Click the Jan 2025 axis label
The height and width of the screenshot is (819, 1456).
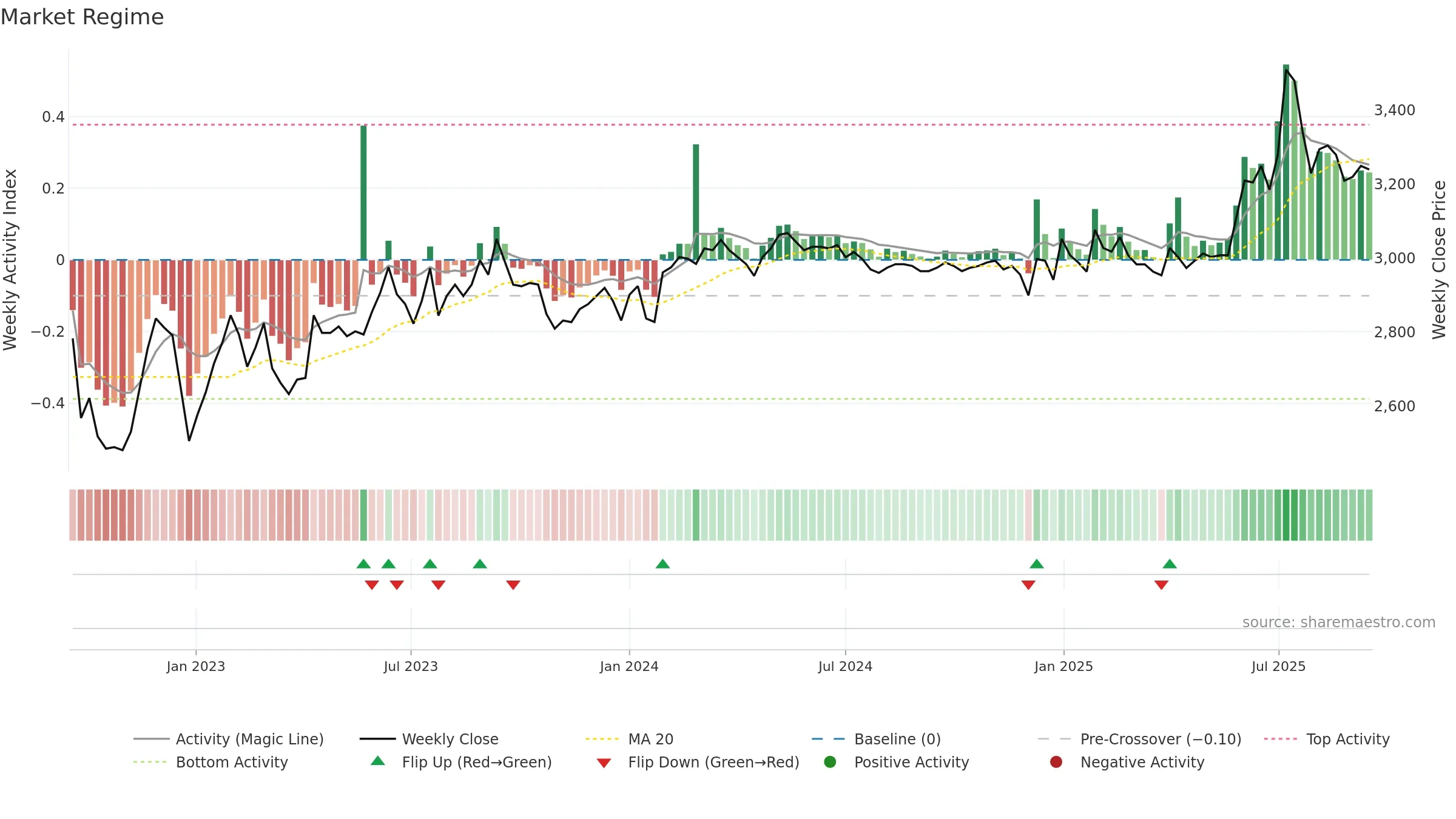[1063, 666]
